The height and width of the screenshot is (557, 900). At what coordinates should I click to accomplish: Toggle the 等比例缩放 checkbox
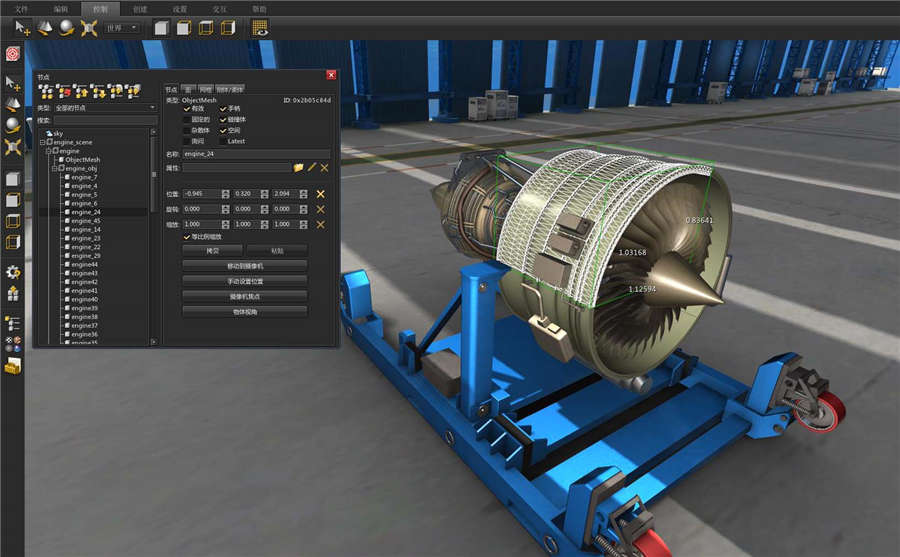coord(186,237)
